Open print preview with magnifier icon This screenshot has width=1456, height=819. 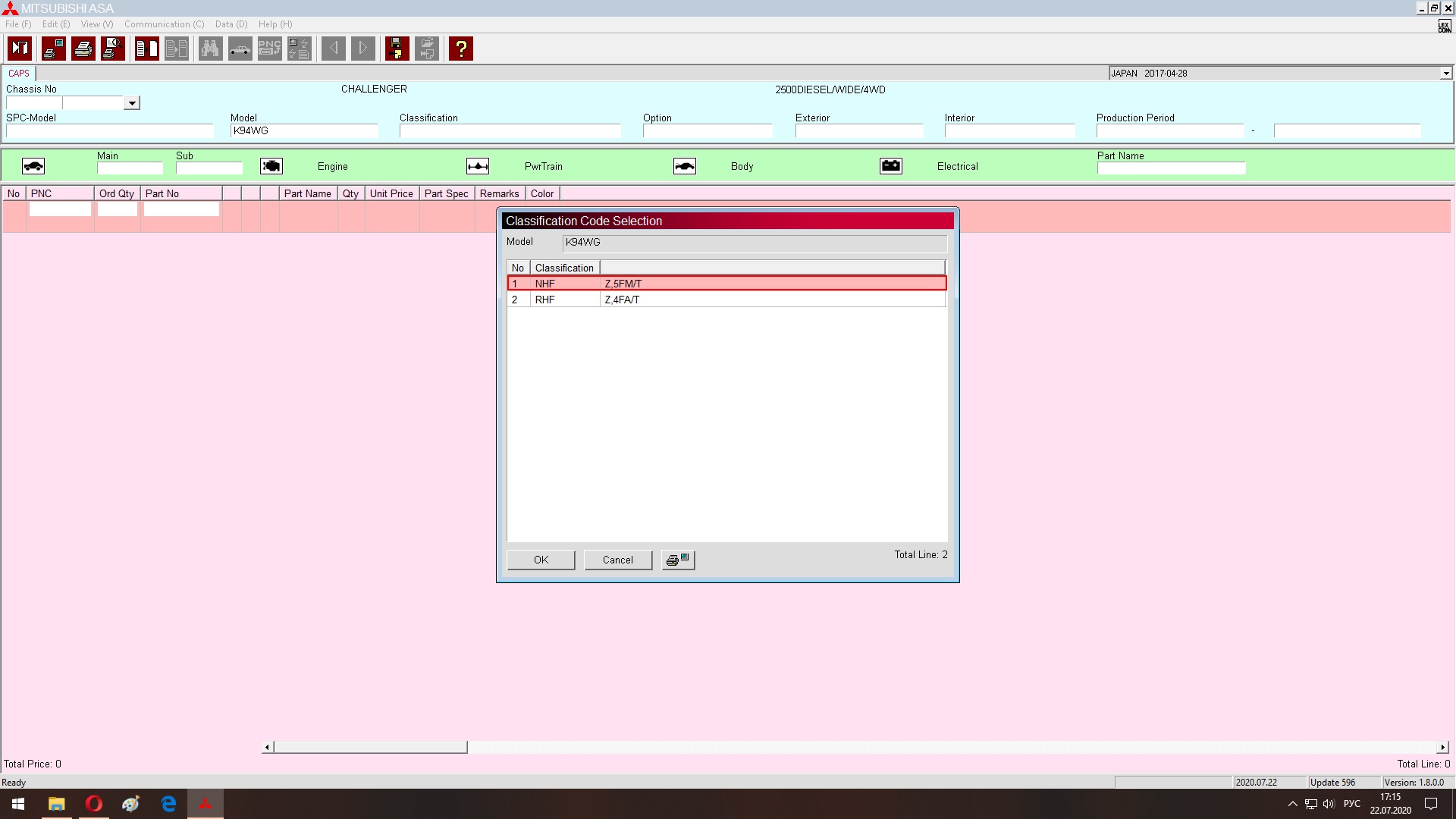click(113, 49)
